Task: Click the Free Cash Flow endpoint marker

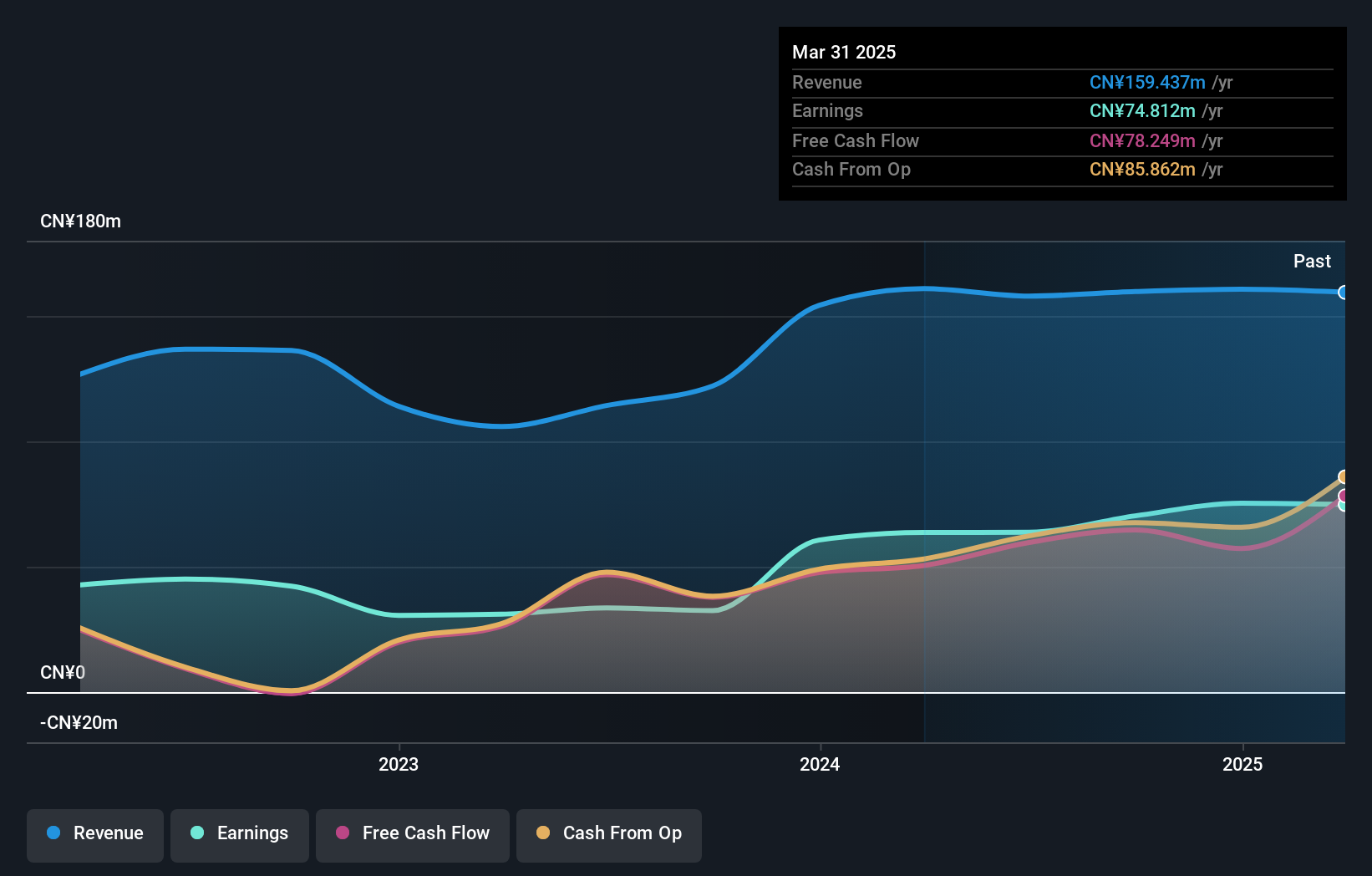Action: (1343, 497)
